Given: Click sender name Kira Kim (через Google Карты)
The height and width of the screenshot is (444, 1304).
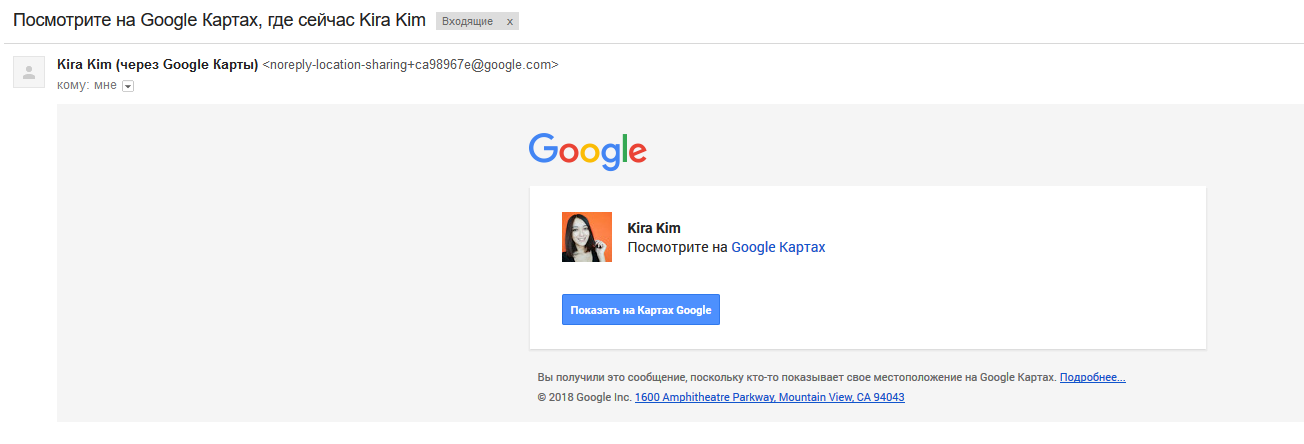Looking at the screenshot, I should [x=157, y=65].
